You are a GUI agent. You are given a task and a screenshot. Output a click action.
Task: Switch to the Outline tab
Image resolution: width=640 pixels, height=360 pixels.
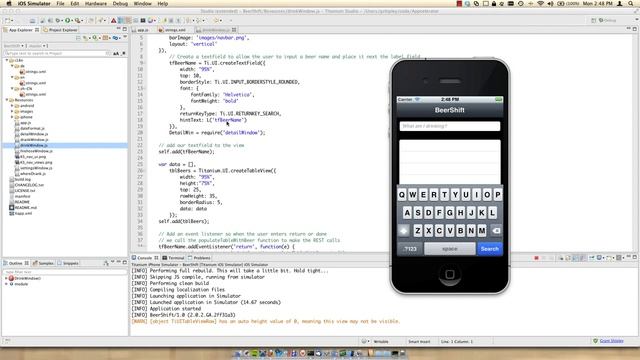[16, 263]
